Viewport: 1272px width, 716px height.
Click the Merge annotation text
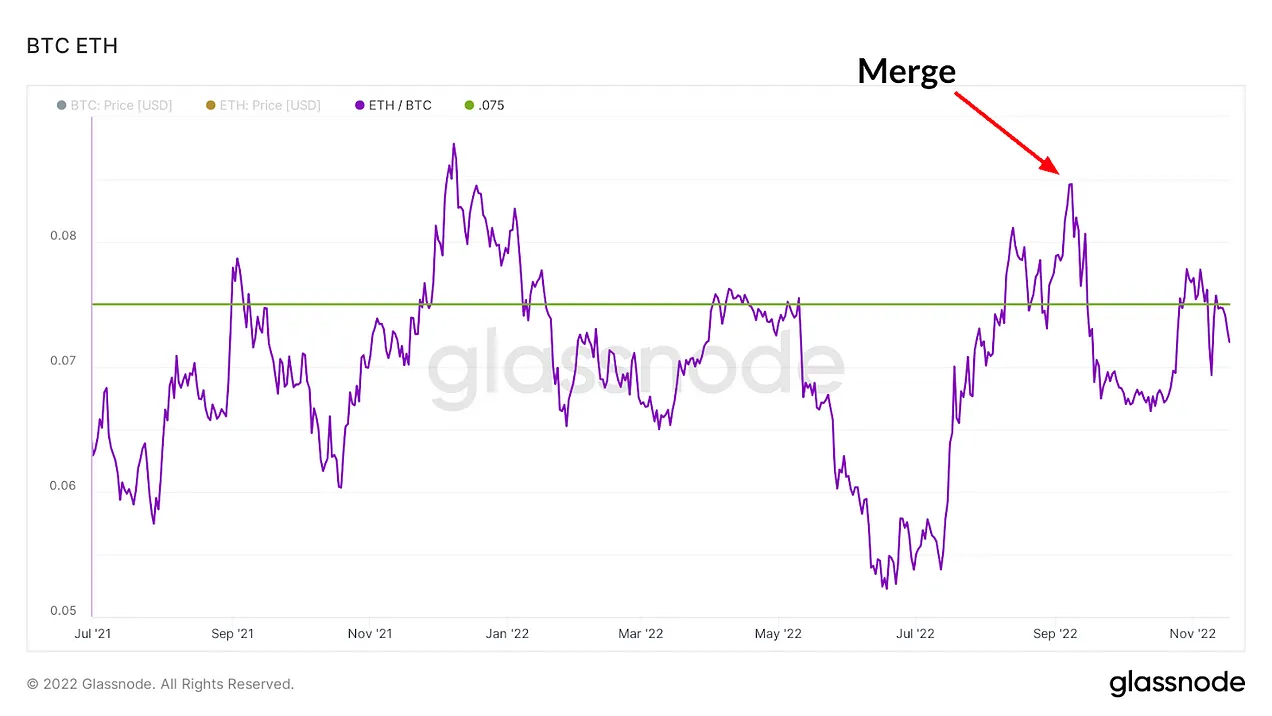[x=906, y=70]
